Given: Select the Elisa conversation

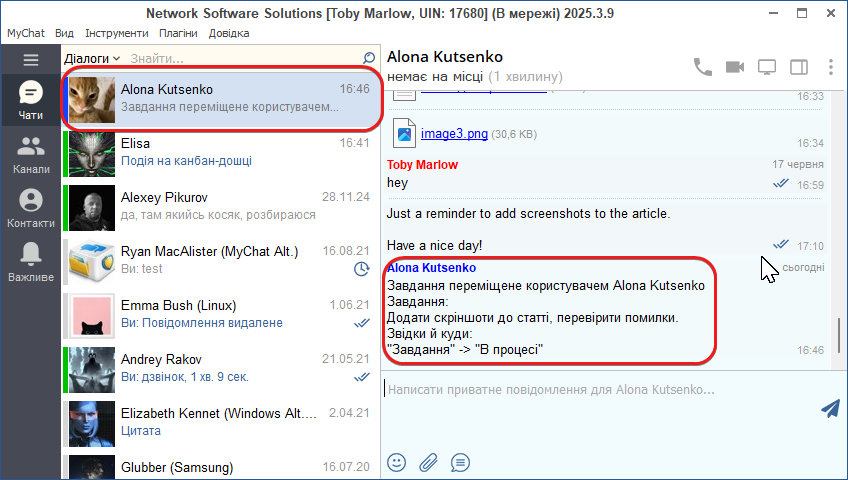Looking at the screenshot, I should click(220, 152).
